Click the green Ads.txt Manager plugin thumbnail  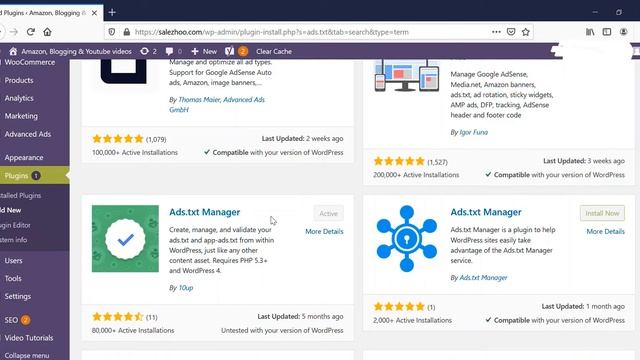[125, 238]
